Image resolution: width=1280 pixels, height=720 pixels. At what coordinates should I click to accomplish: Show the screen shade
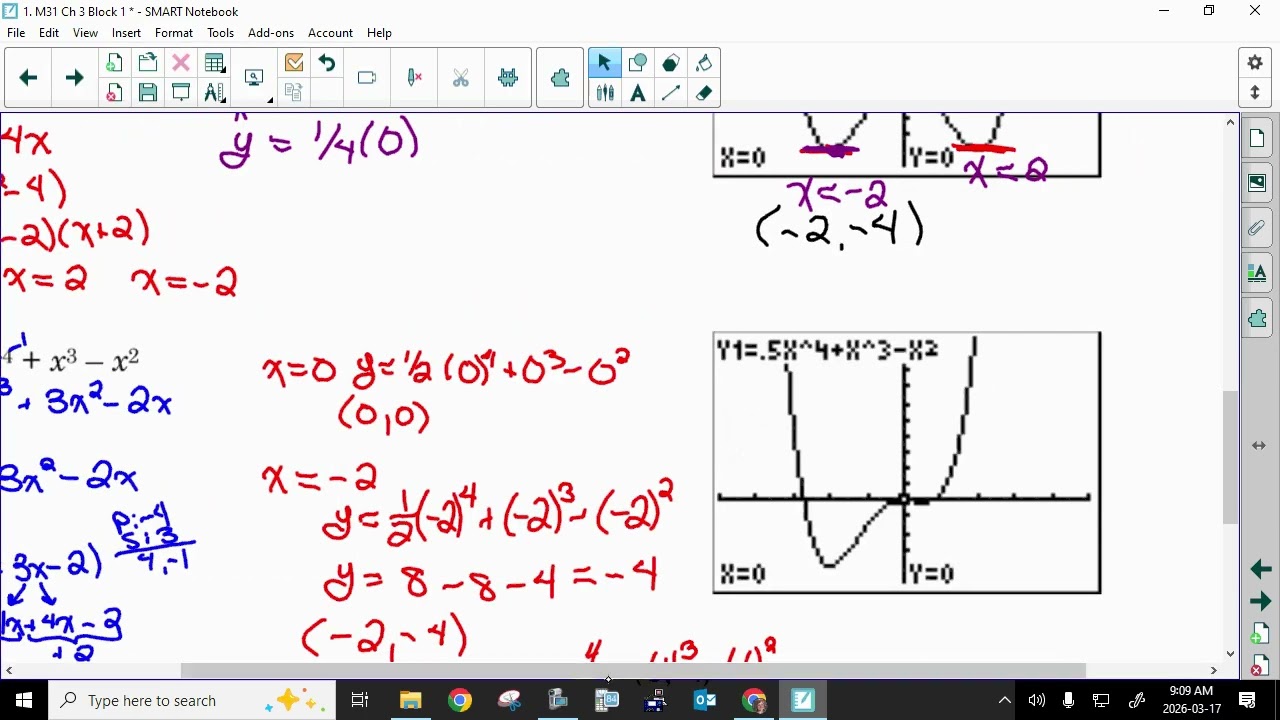tap(181, 93)
